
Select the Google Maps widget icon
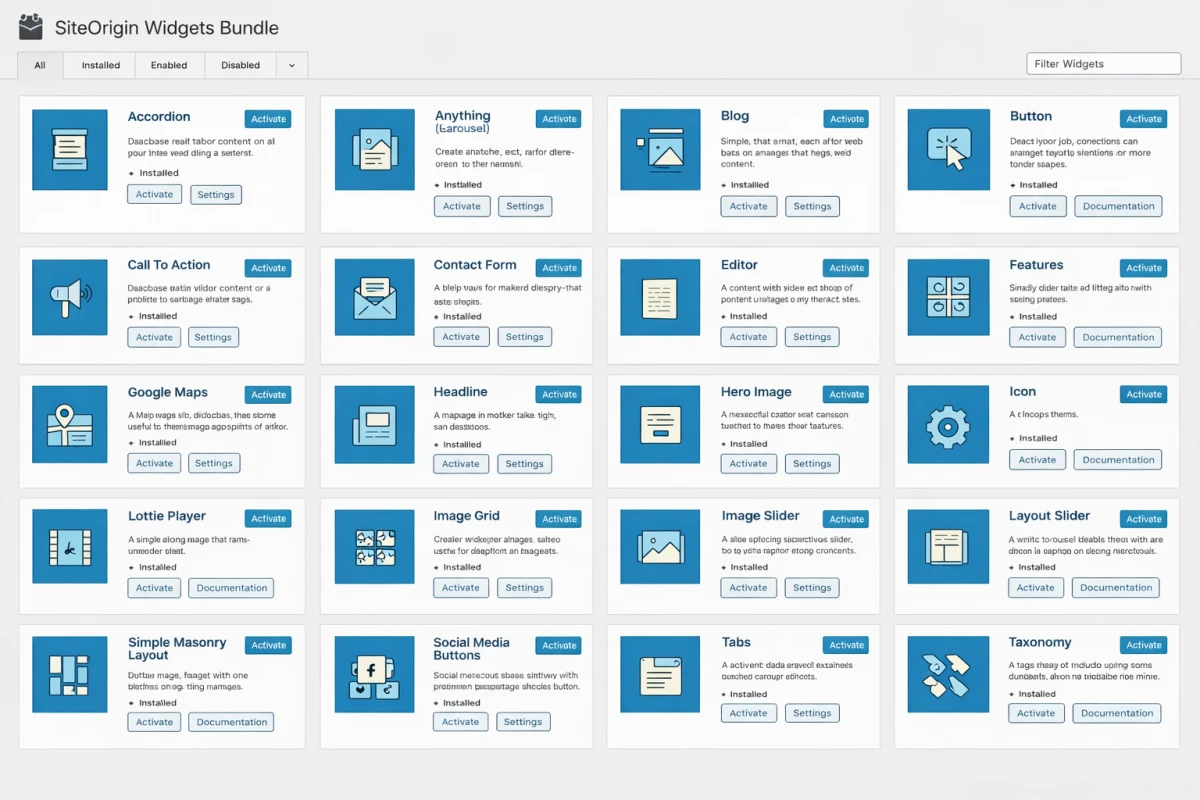pyautogui.click(x=69, y=424)
